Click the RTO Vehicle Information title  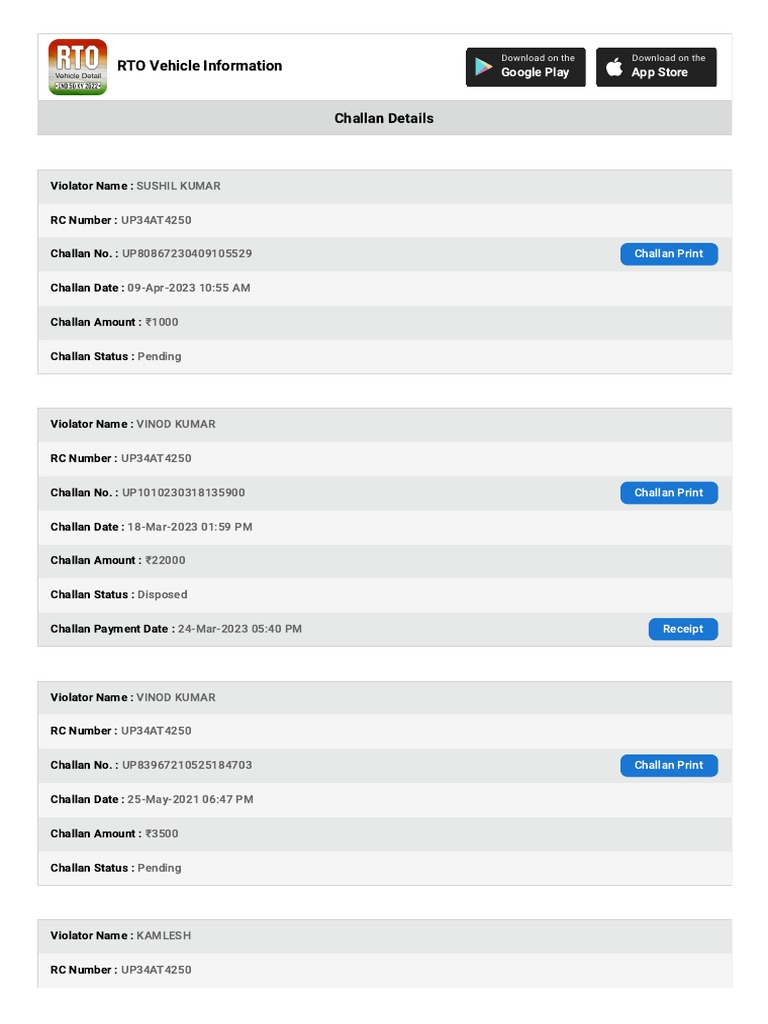(x=199, y=66)
